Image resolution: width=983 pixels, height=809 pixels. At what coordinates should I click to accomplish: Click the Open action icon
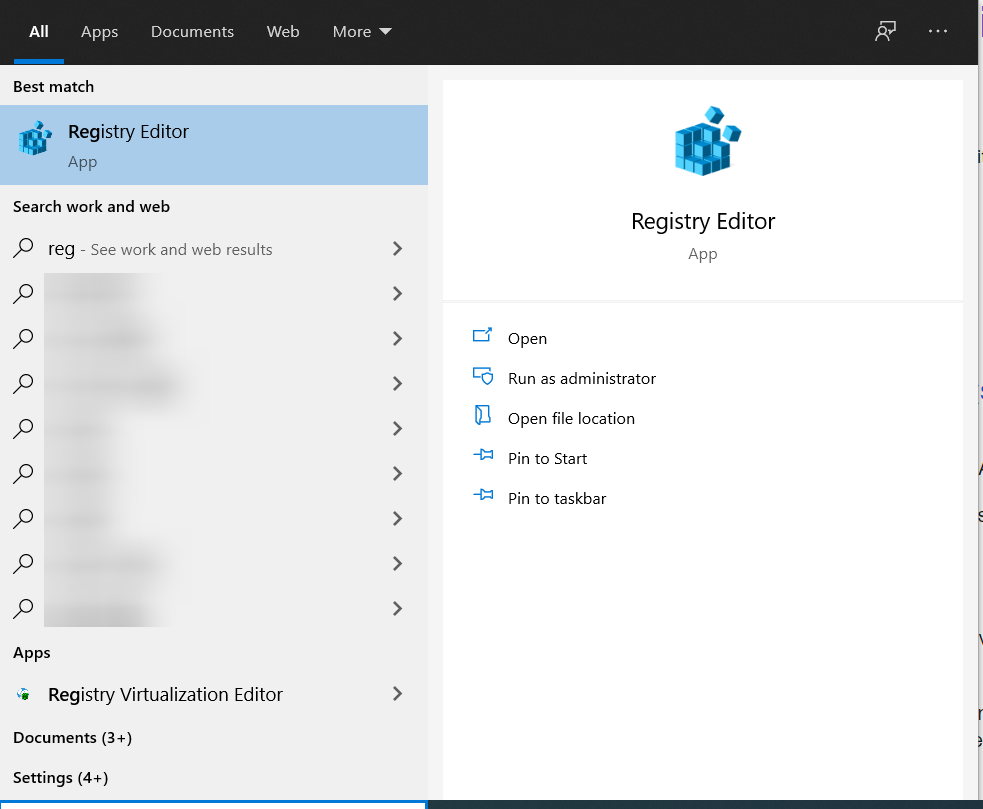tap(483, 337)
